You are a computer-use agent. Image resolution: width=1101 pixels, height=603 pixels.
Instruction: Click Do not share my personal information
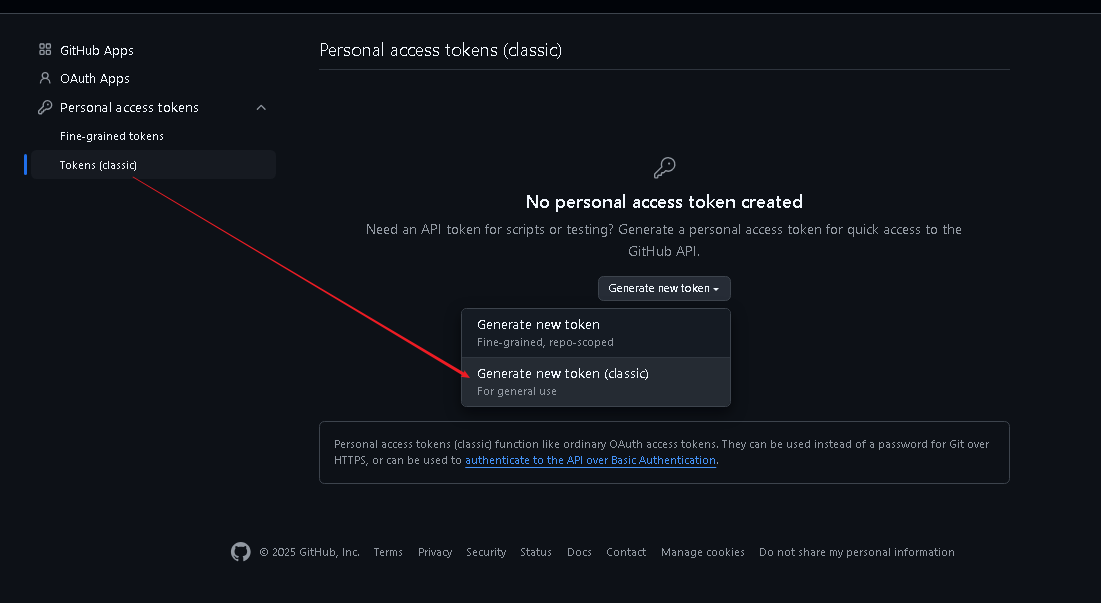[x=857, y=552]
